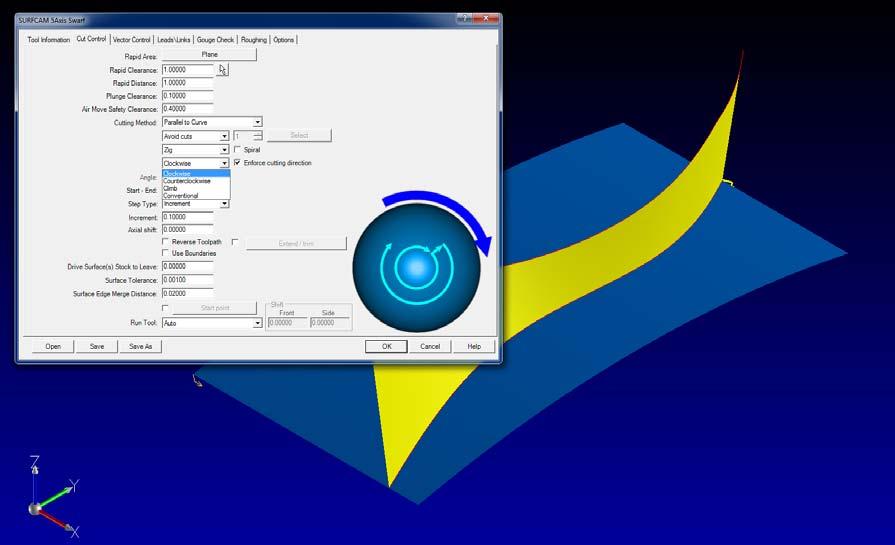The image size is (895, 545).
Task: Click the pick-from-screen icon beside Rapid Clearance
Action: coord(222,70)
